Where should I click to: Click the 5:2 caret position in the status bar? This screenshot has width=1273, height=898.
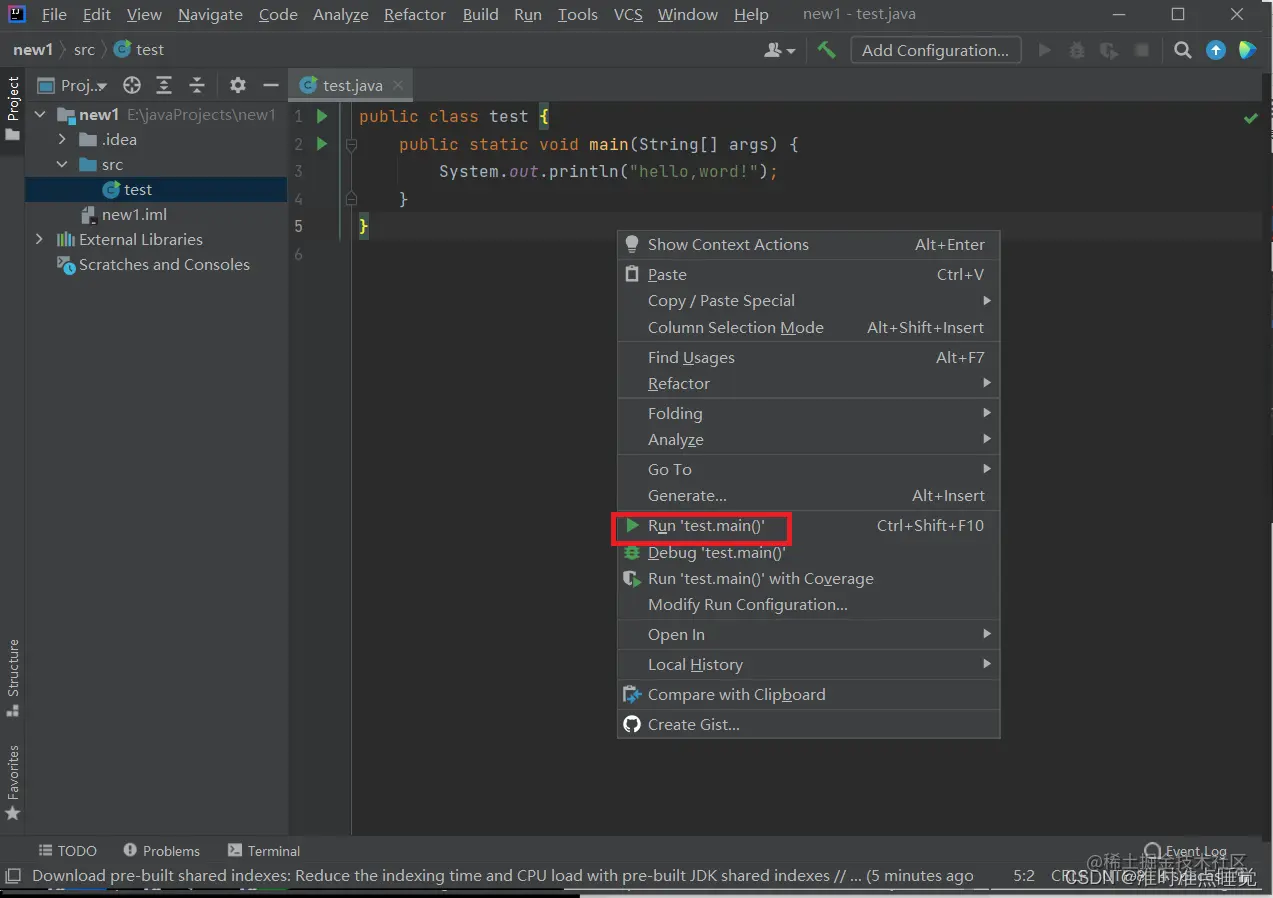(1024, 876)
